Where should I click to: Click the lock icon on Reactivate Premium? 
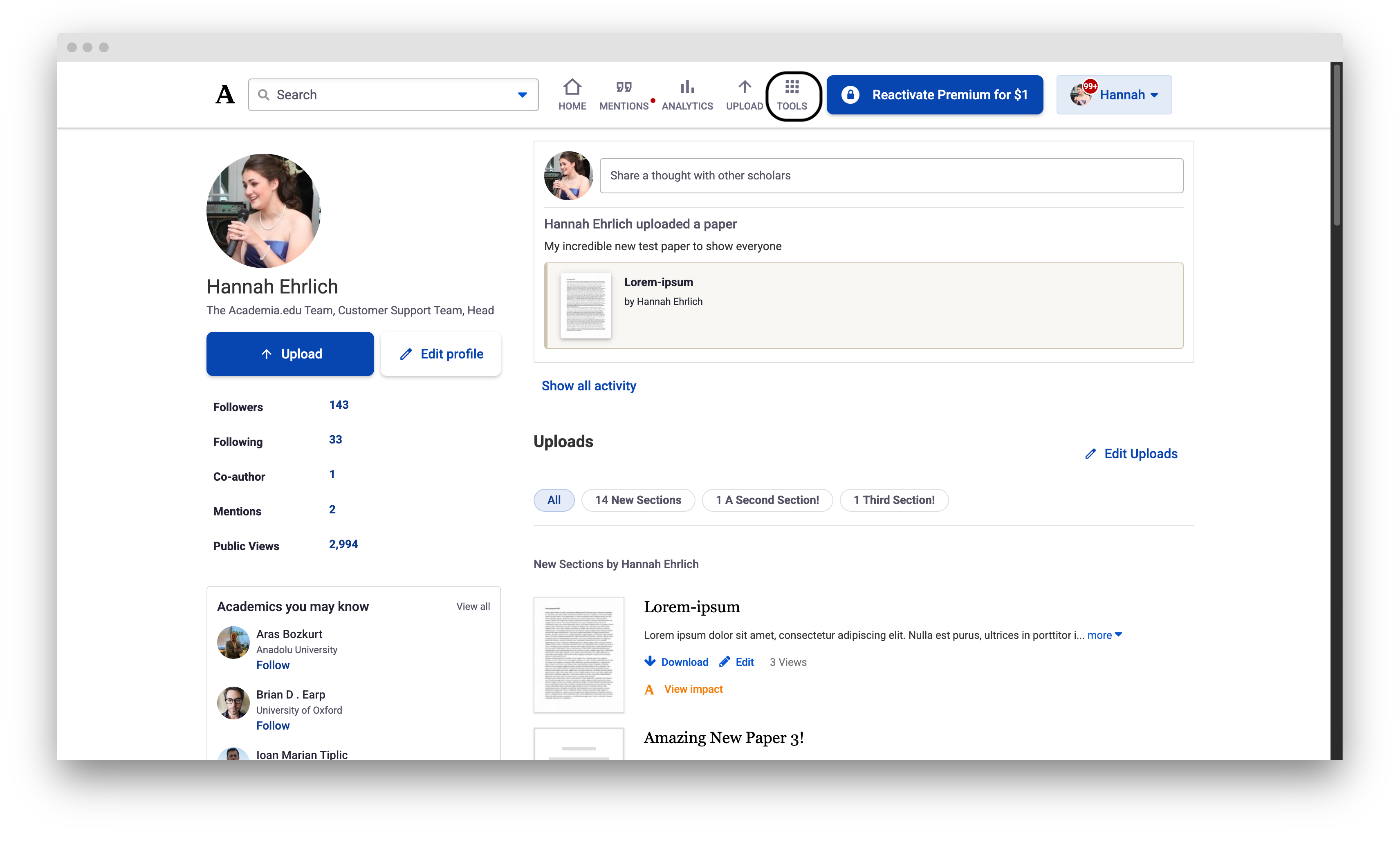click(850, 95)
